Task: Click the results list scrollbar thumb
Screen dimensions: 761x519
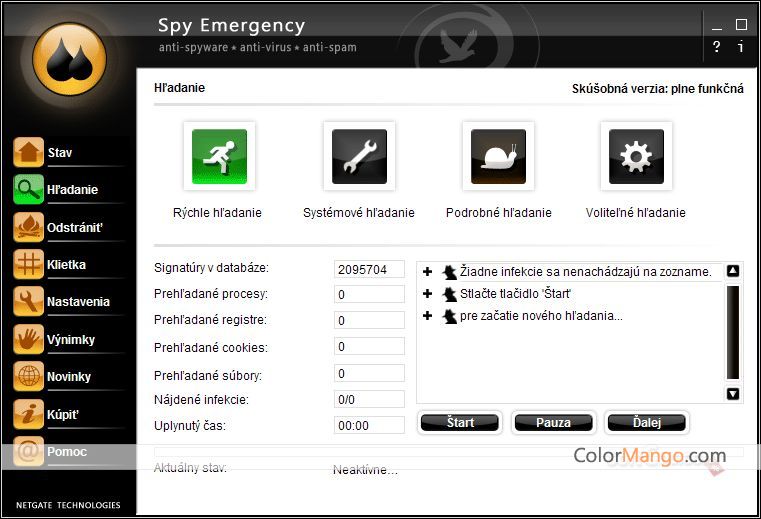Action: 733,332
